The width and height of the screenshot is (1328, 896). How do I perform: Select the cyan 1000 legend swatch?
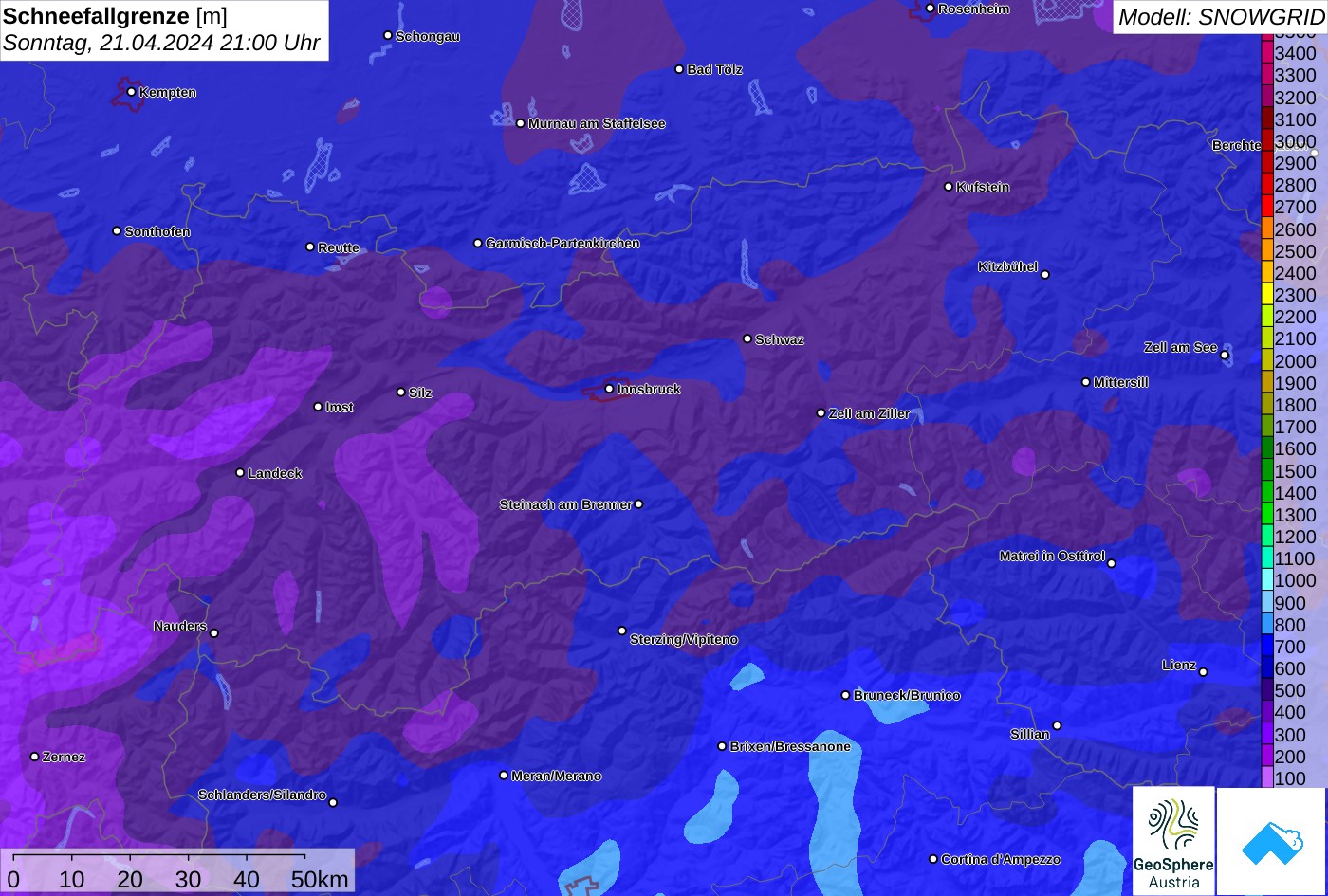point(1267,581)
